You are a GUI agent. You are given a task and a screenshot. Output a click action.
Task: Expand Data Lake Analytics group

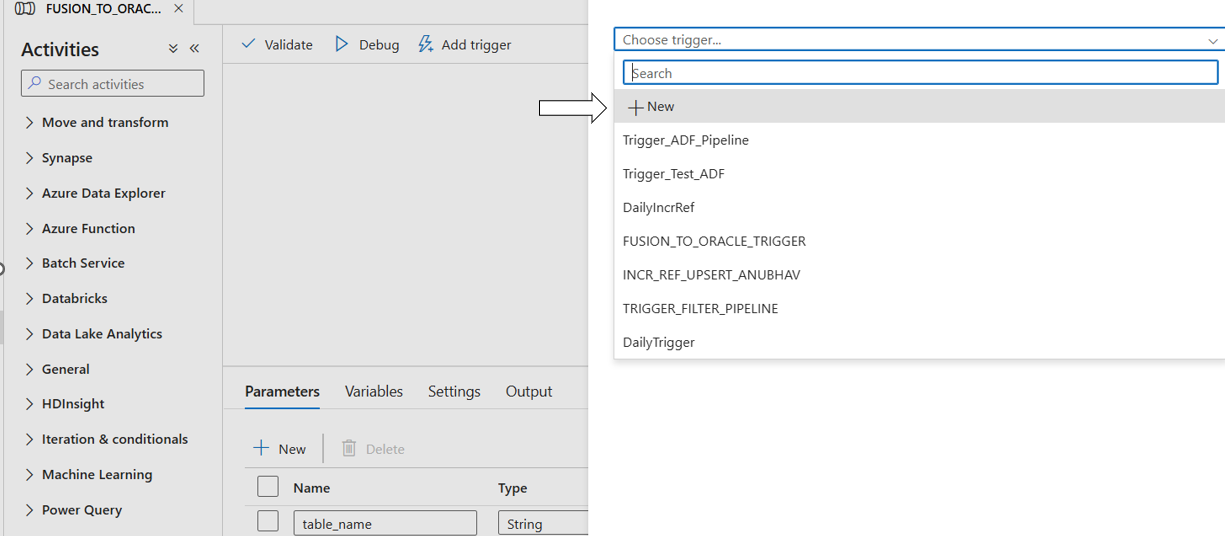click(102, 334)
